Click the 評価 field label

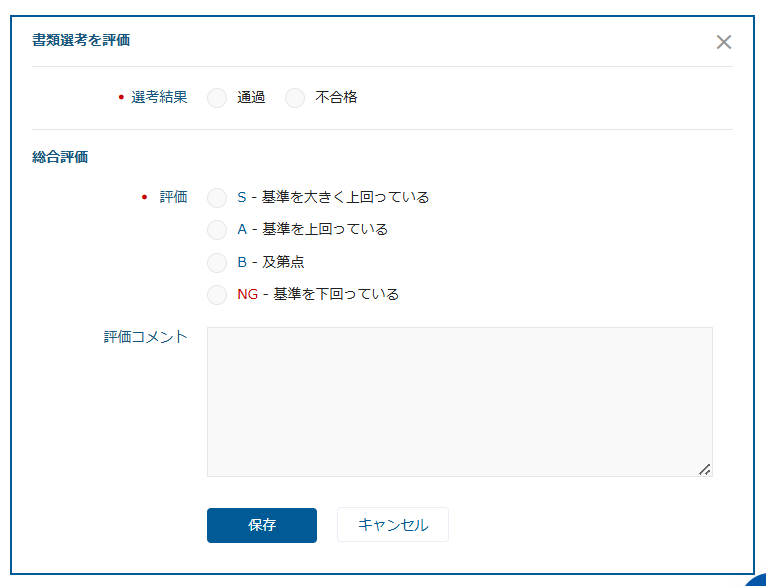(x=173, y=197)
